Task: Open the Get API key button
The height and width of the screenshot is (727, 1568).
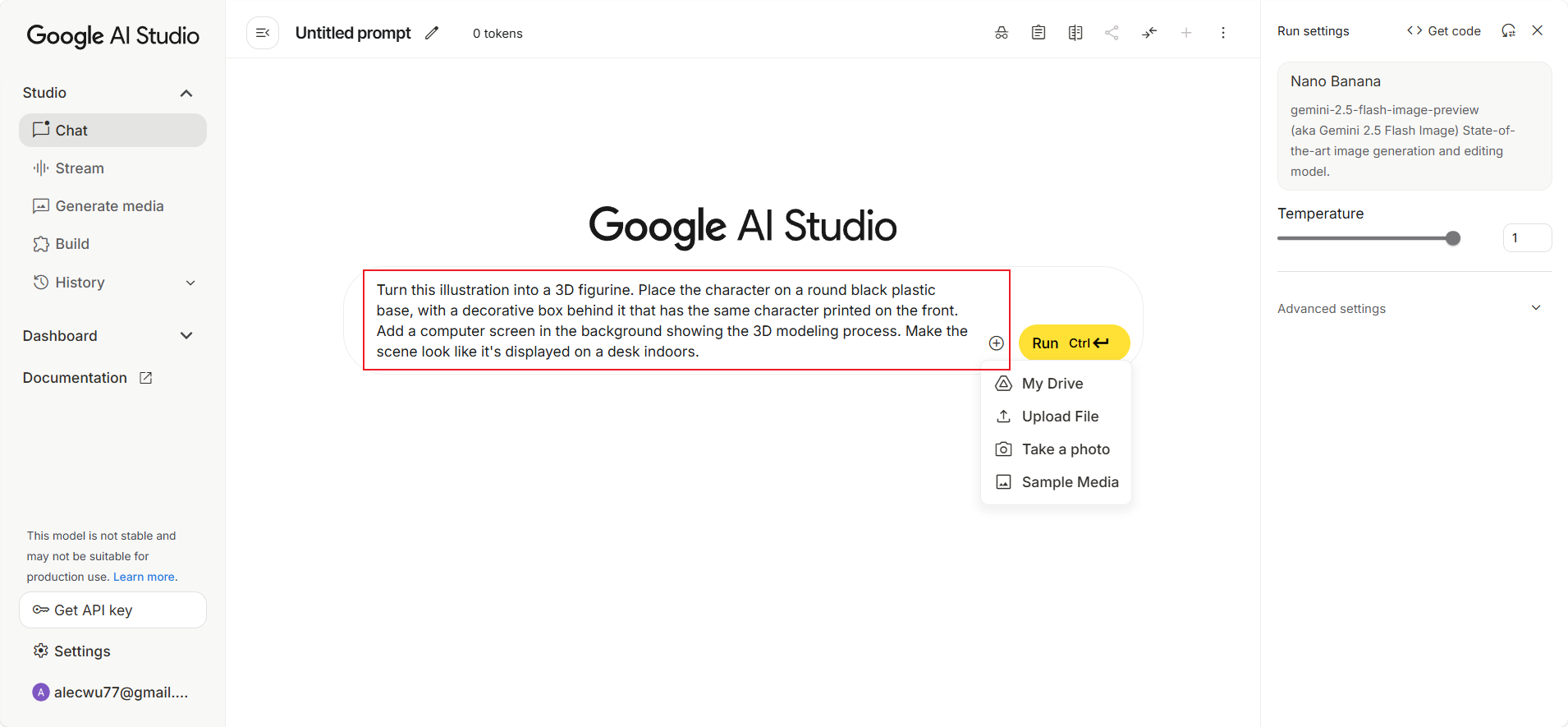Action: (112, 610)
